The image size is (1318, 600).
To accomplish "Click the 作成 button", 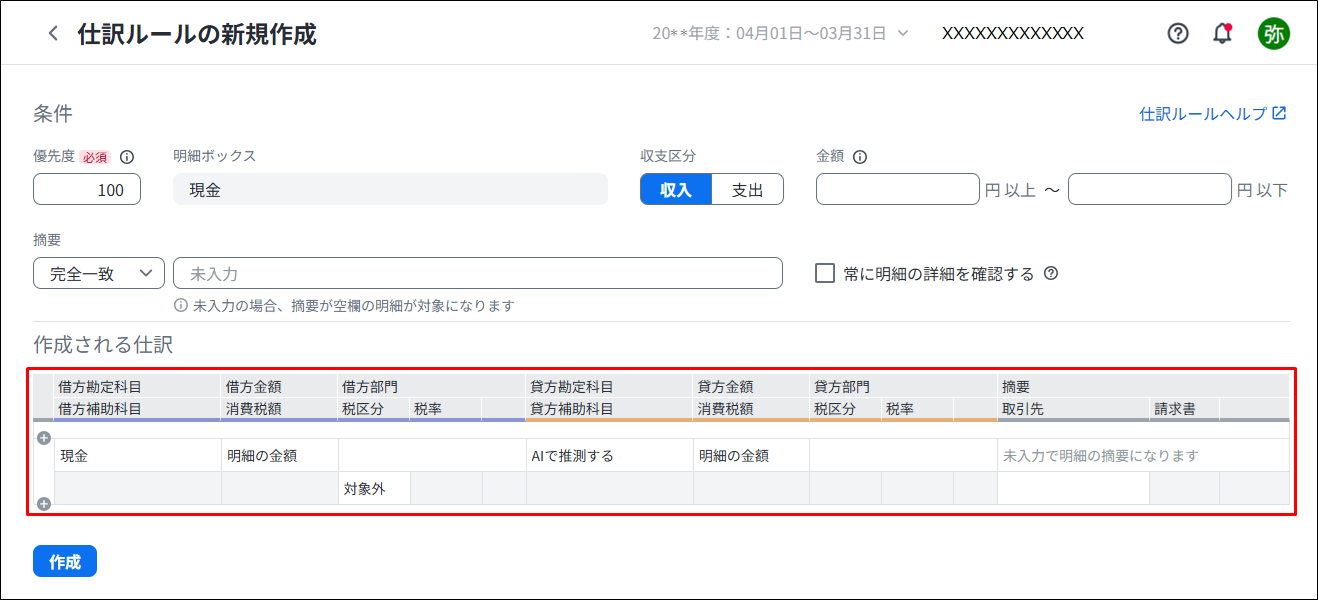I will (x=65, y=562).
